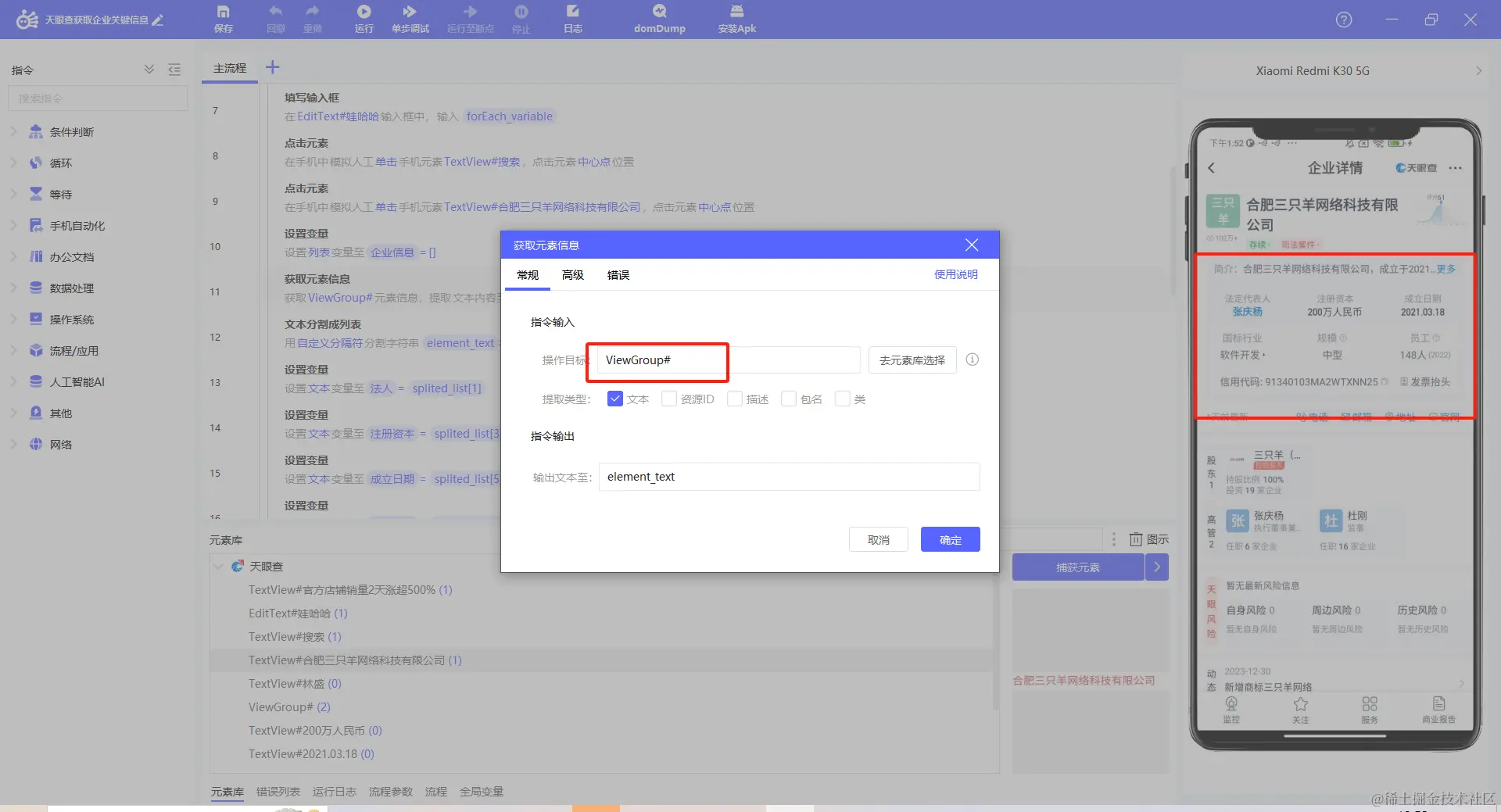The height and width of the screenshot is (812, 1501).
Task: Click the 输出文本至 field containing element_text
Action: pyautogui.click(x=790, y=477)
